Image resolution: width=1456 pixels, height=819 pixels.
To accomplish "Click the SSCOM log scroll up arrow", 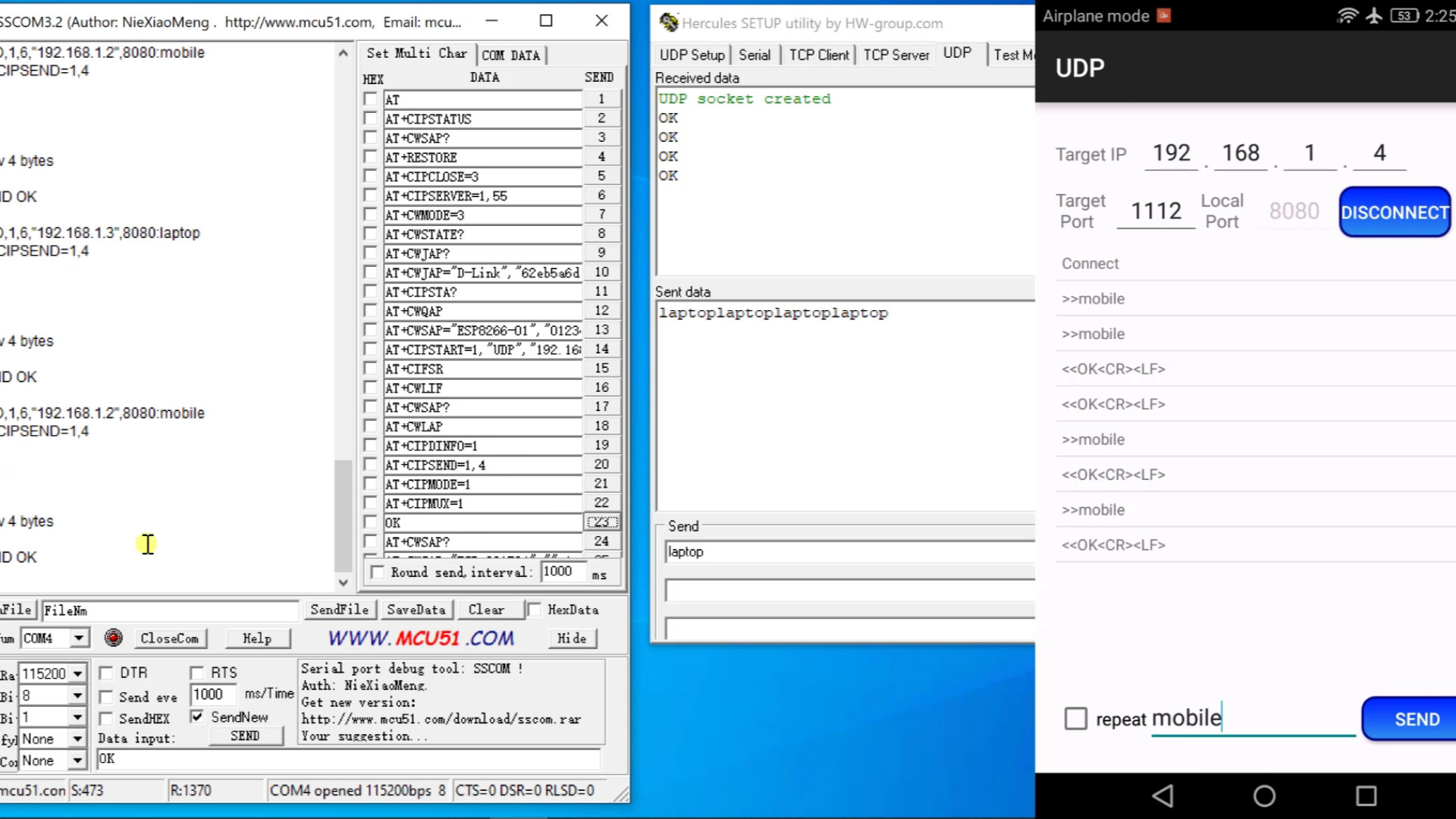I will coord(343,53).
